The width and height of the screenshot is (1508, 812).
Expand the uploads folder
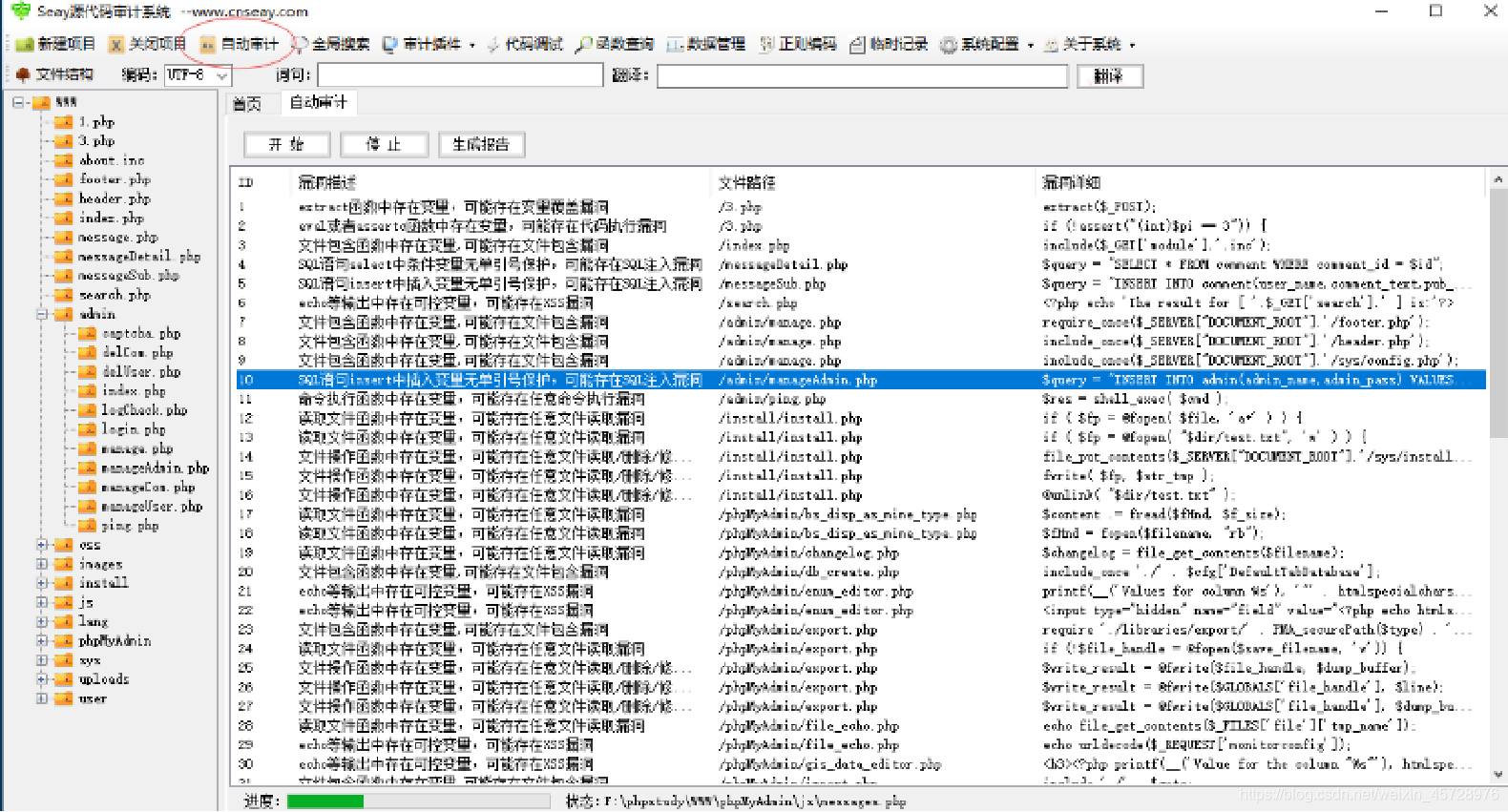pos(42,679)
